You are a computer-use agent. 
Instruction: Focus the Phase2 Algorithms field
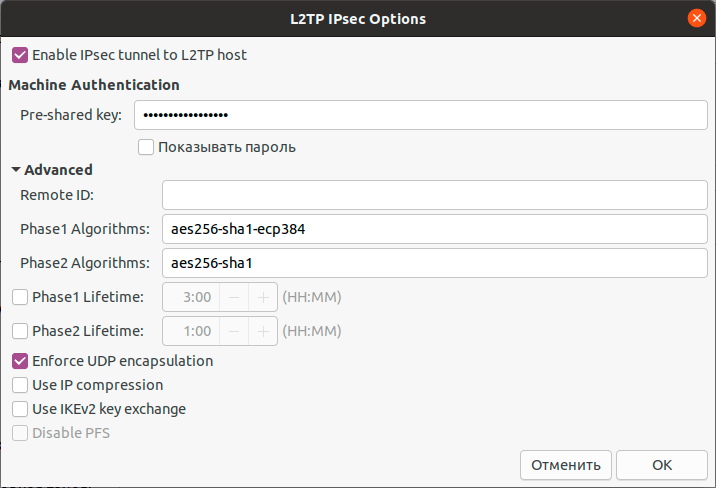pos(434,263)
